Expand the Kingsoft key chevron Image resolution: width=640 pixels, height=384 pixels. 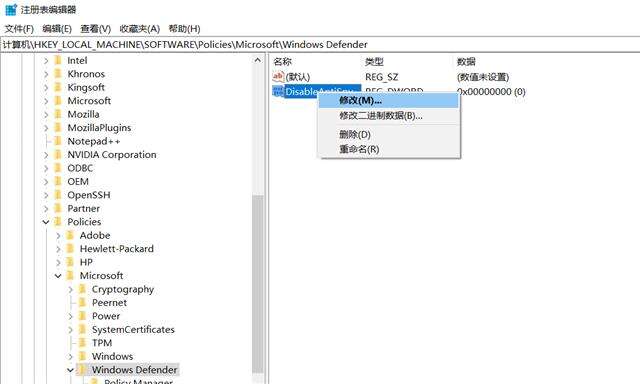(x=46, y=88)
